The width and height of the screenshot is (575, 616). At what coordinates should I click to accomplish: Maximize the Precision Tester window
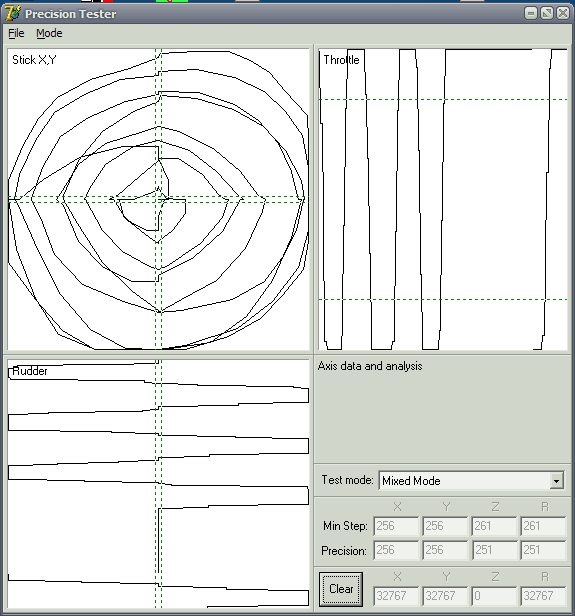(547, 13)
